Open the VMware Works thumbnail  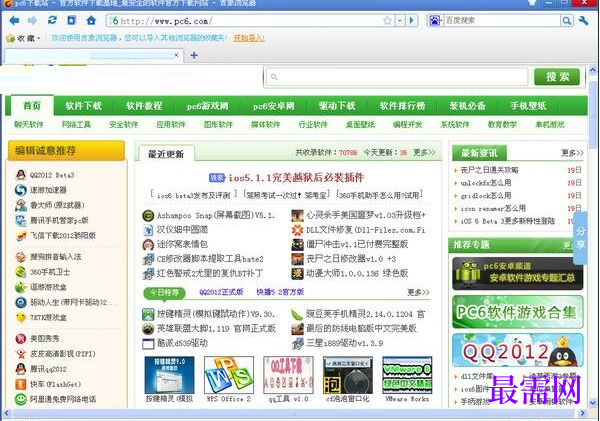click(x=407, y=375)
